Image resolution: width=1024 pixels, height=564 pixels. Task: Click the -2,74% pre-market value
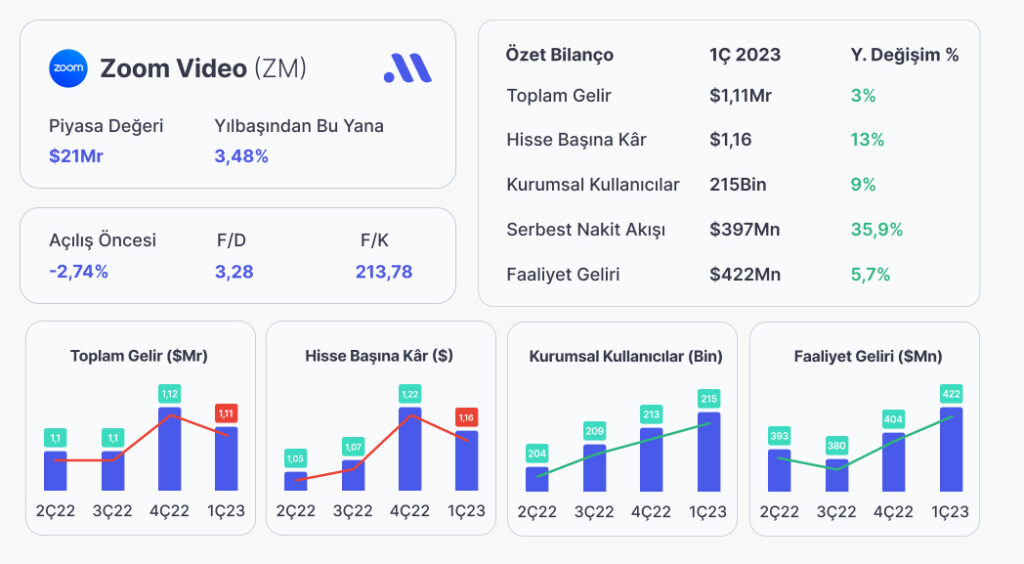pyautogui.click(x=78, y=272)
